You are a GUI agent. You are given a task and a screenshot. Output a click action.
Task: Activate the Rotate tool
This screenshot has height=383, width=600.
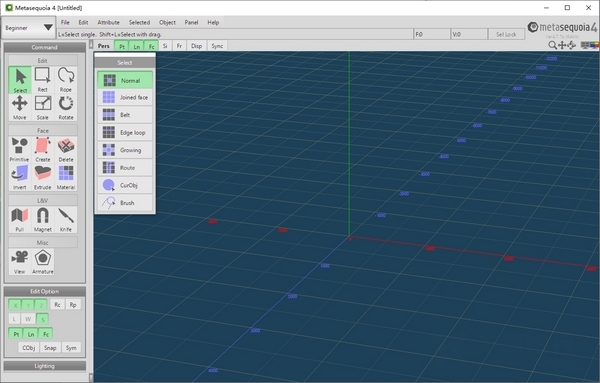(65, 108)
